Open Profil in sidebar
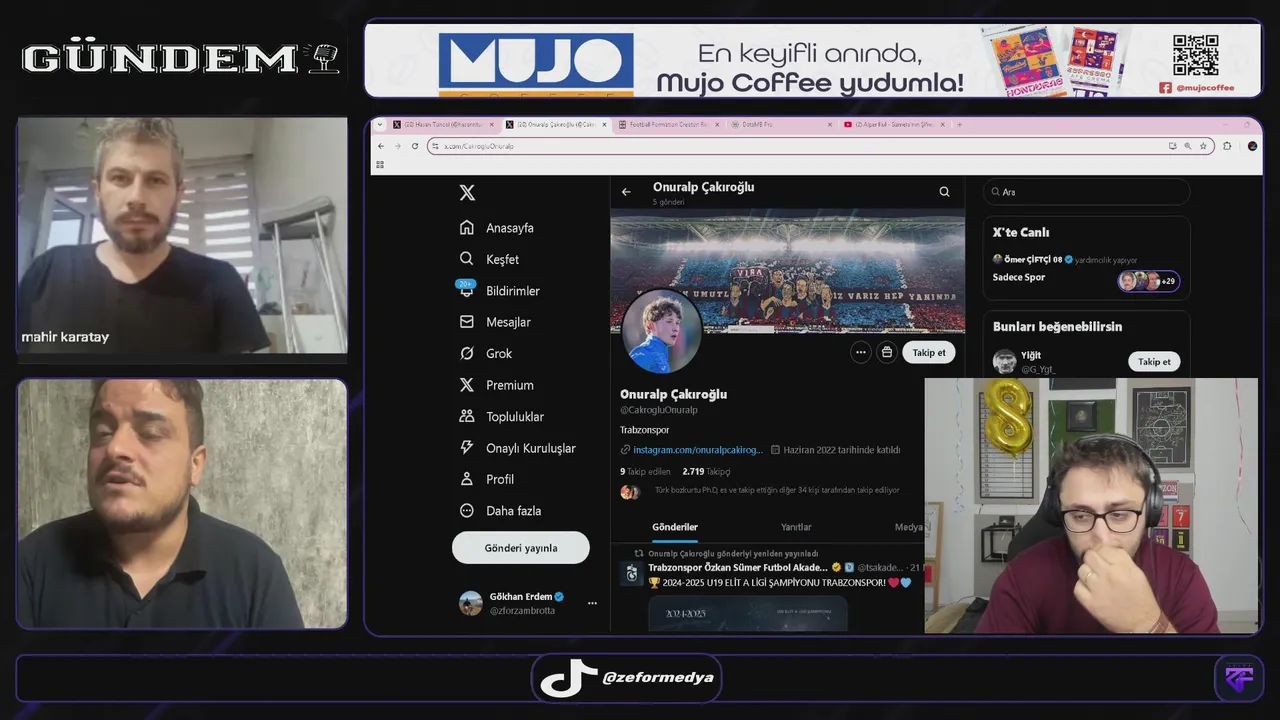 click(486, 479)
